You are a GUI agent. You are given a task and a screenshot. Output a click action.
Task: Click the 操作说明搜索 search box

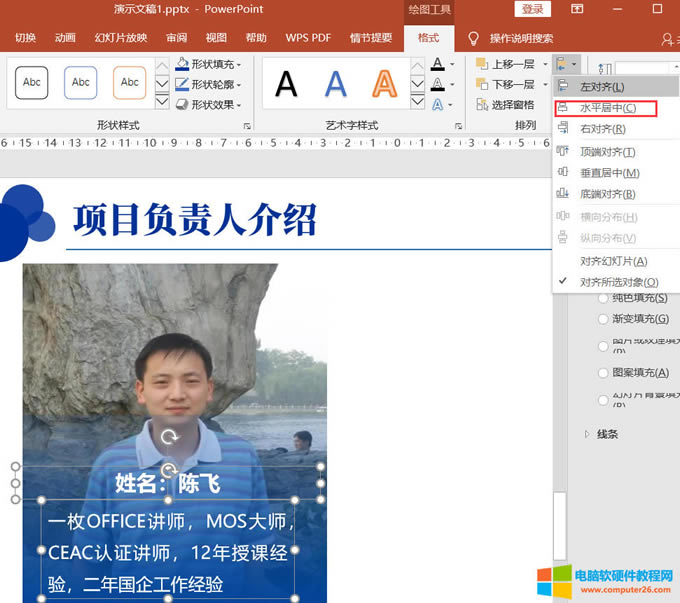[x=520, y=38]
